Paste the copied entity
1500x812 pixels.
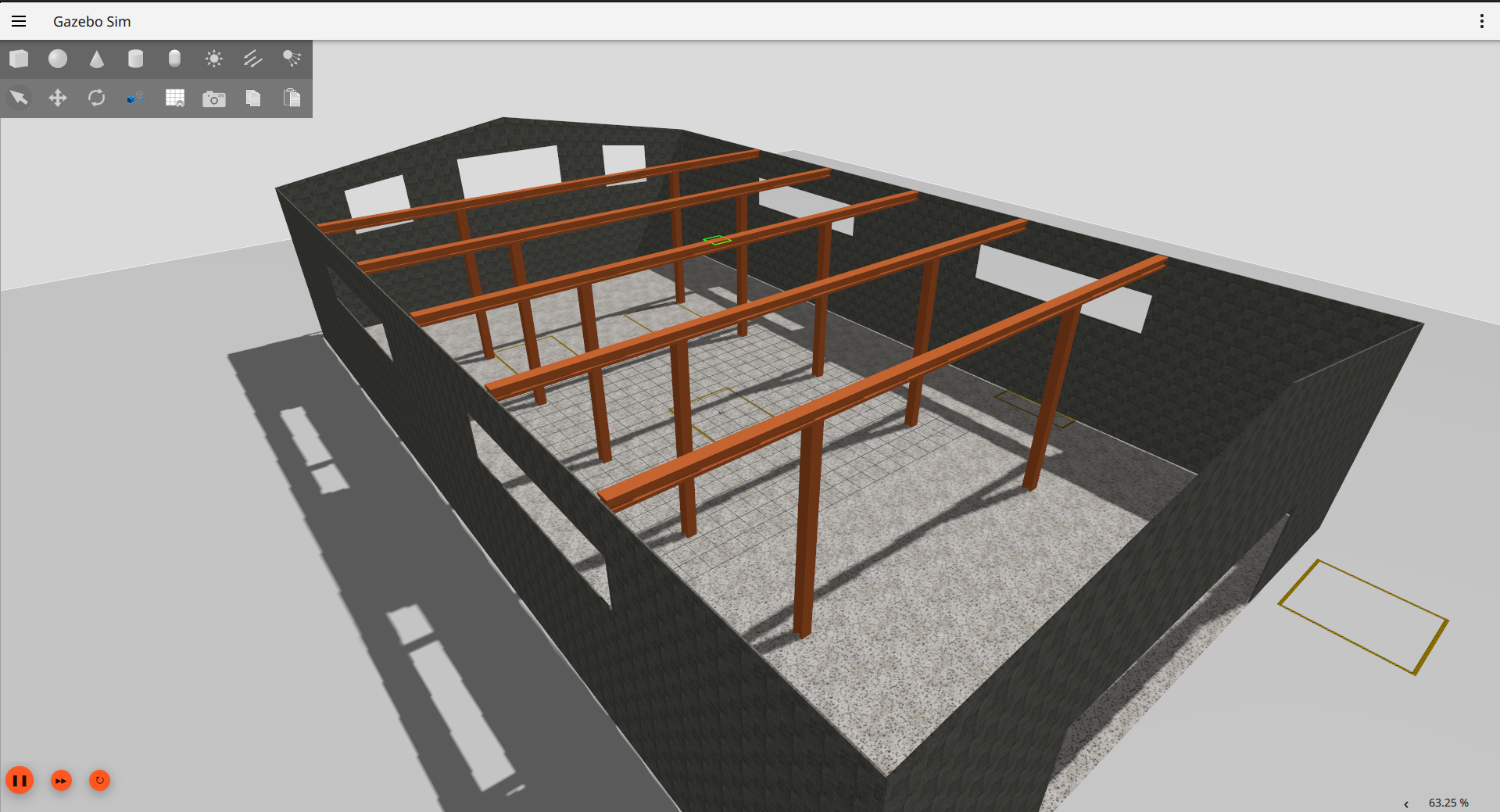pos(292,98)
